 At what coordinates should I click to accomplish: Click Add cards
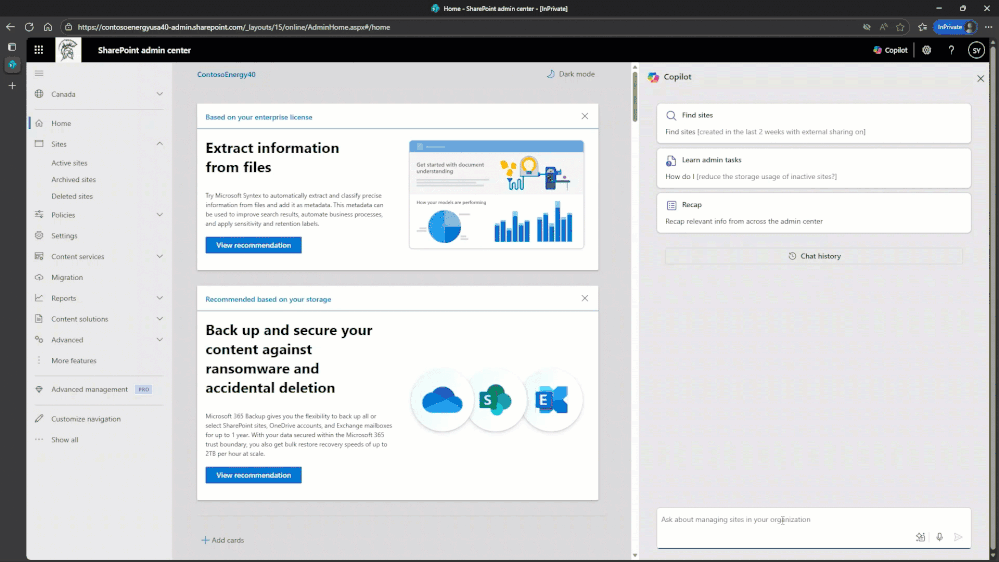223,540
